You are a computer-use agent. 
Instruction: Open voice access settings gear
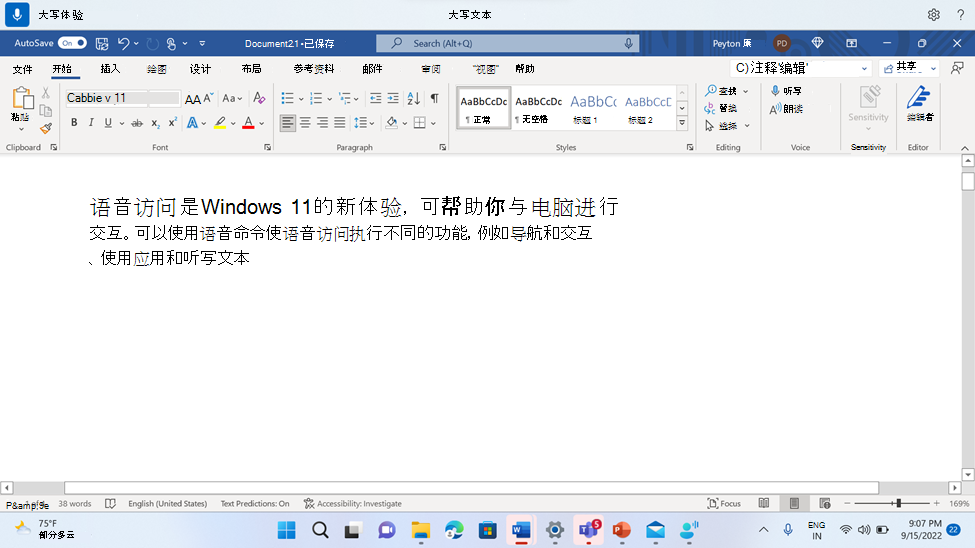click(933, 15)
